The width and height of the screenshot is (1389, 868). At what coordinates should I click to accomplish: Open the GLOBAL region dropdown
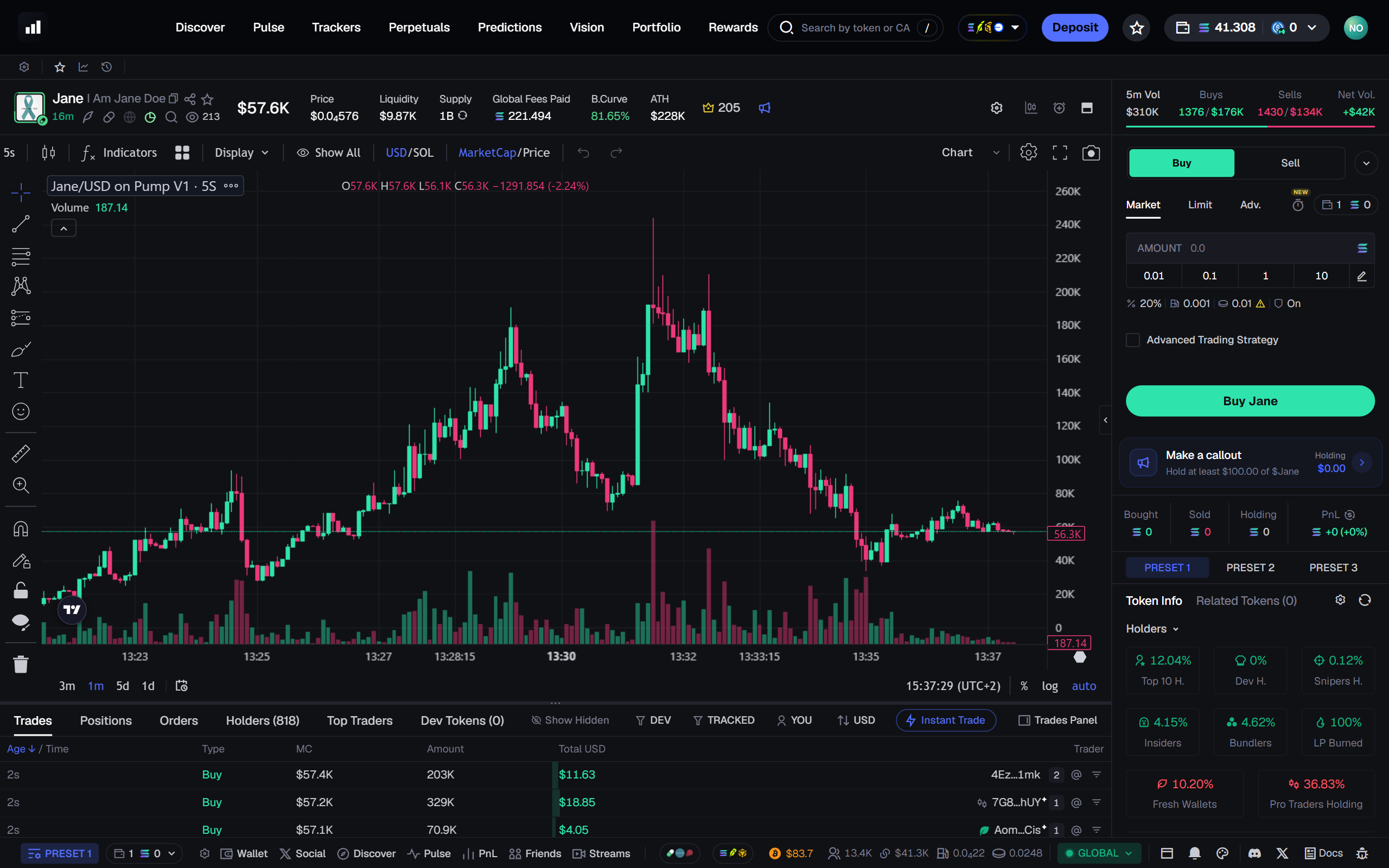point(1099,853)
